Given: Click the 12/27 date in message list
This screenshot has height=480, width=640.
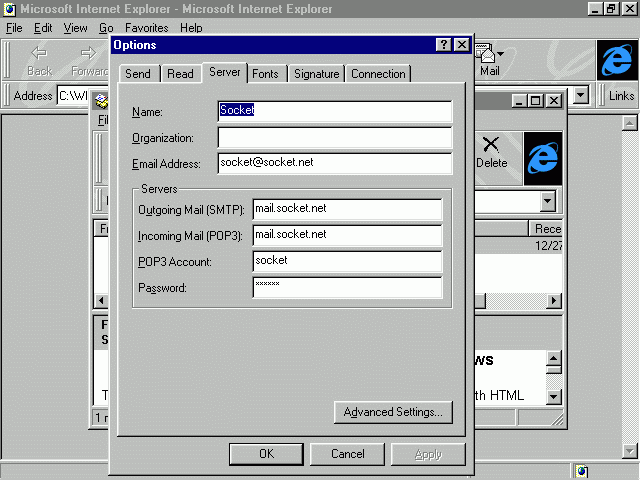Looking at the screenshot, I should coord(549,246).
